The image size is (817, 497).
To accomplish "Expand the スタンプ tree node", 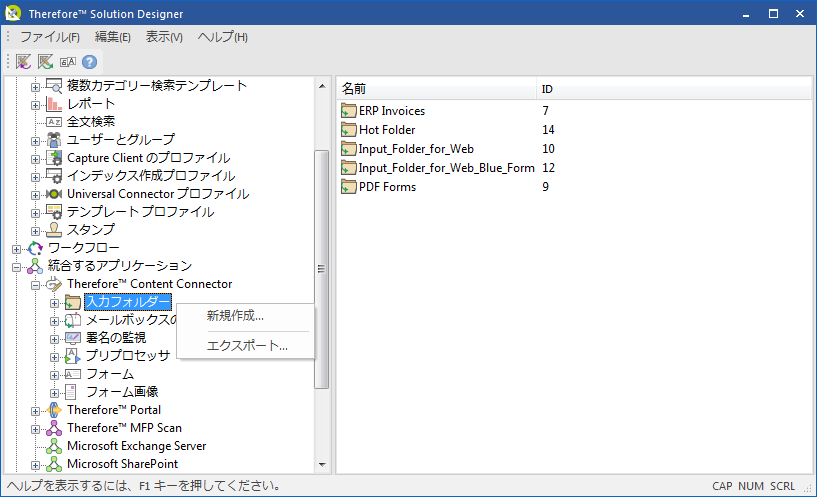I will coord(35,231).
